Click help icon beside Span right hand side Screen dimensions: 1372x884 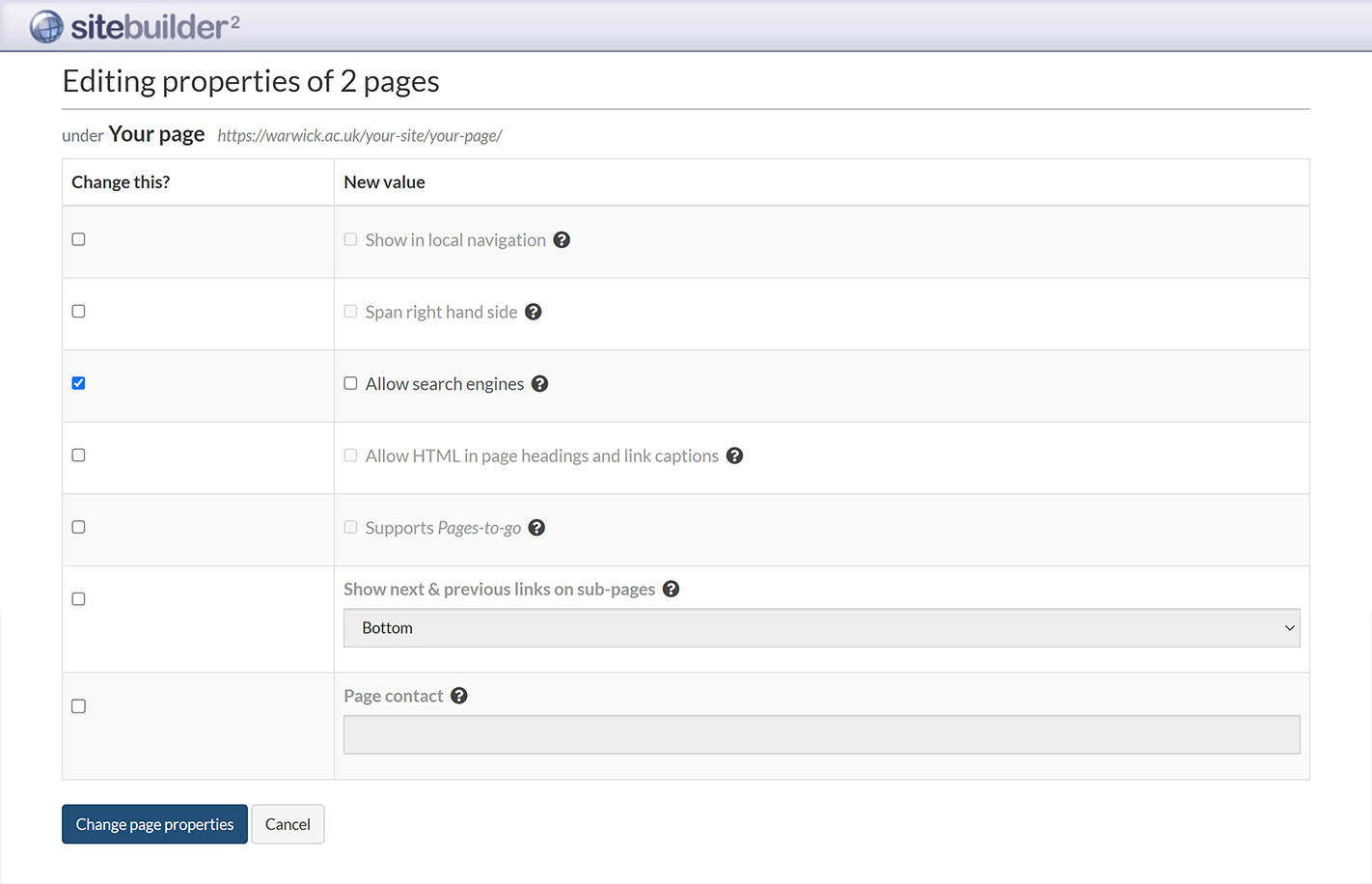click(x=534, y=312)
